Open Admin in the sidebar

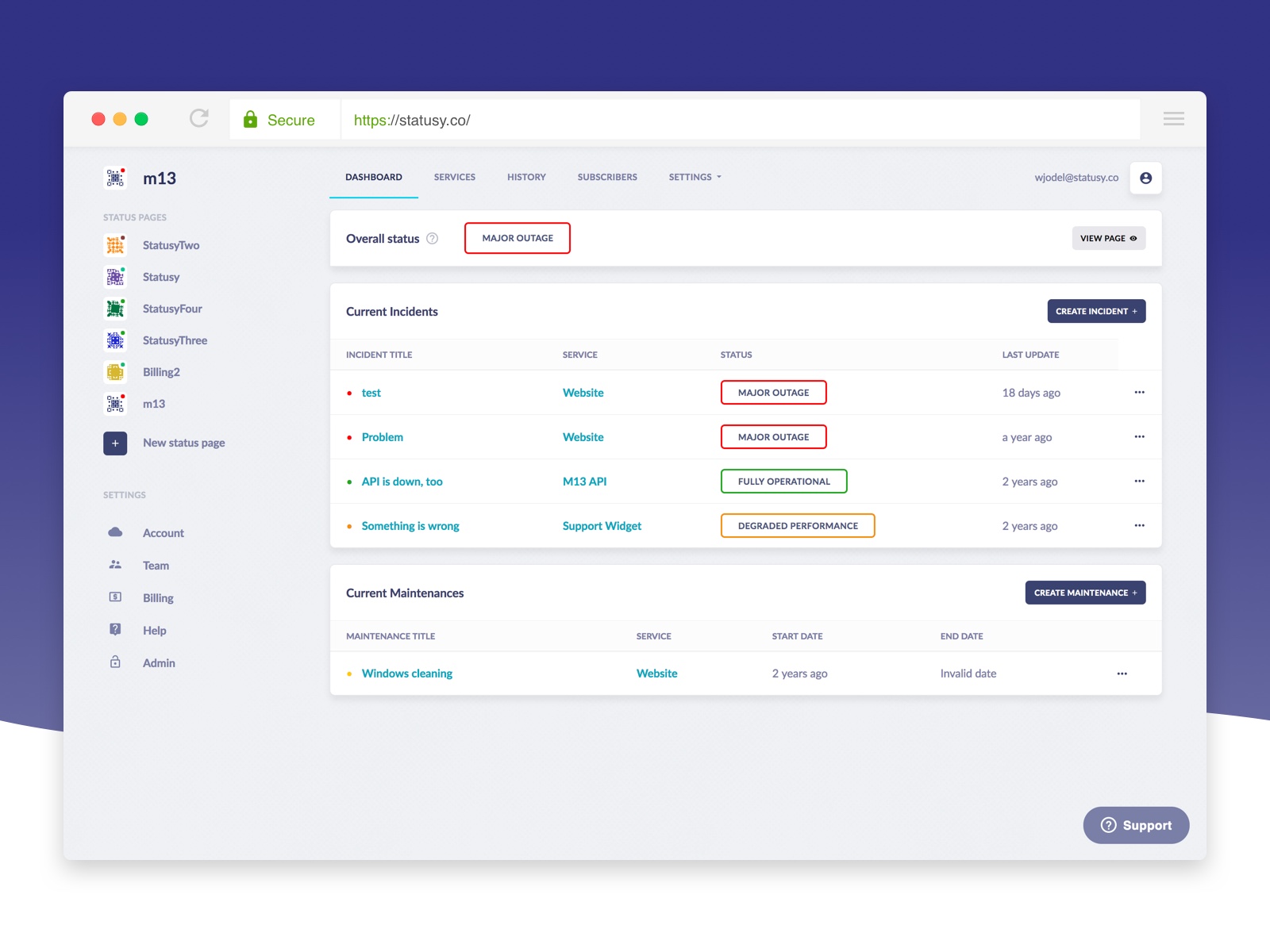click(x=159, y=663)
